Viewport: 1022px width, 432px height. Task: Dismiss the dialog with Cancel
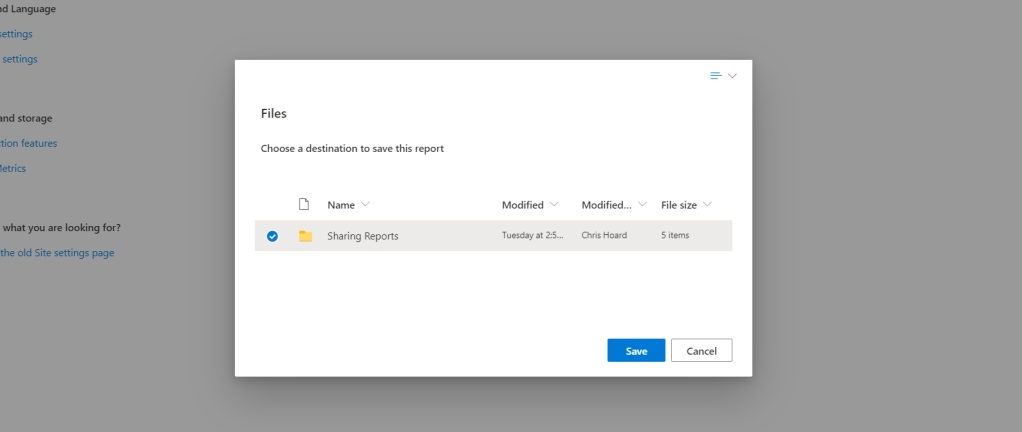[701, 351]
